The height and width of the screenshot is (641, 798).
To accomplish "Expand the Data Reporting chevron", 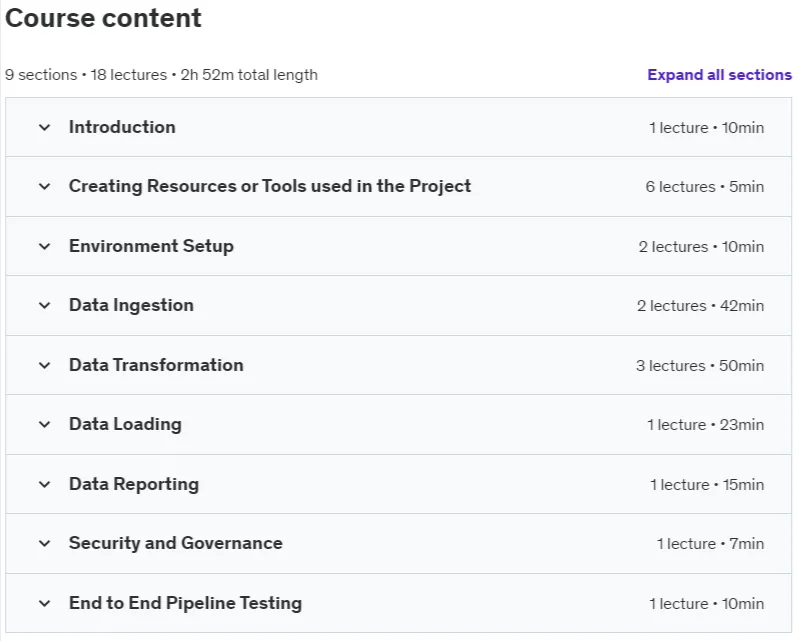I will tap(45, 484).
